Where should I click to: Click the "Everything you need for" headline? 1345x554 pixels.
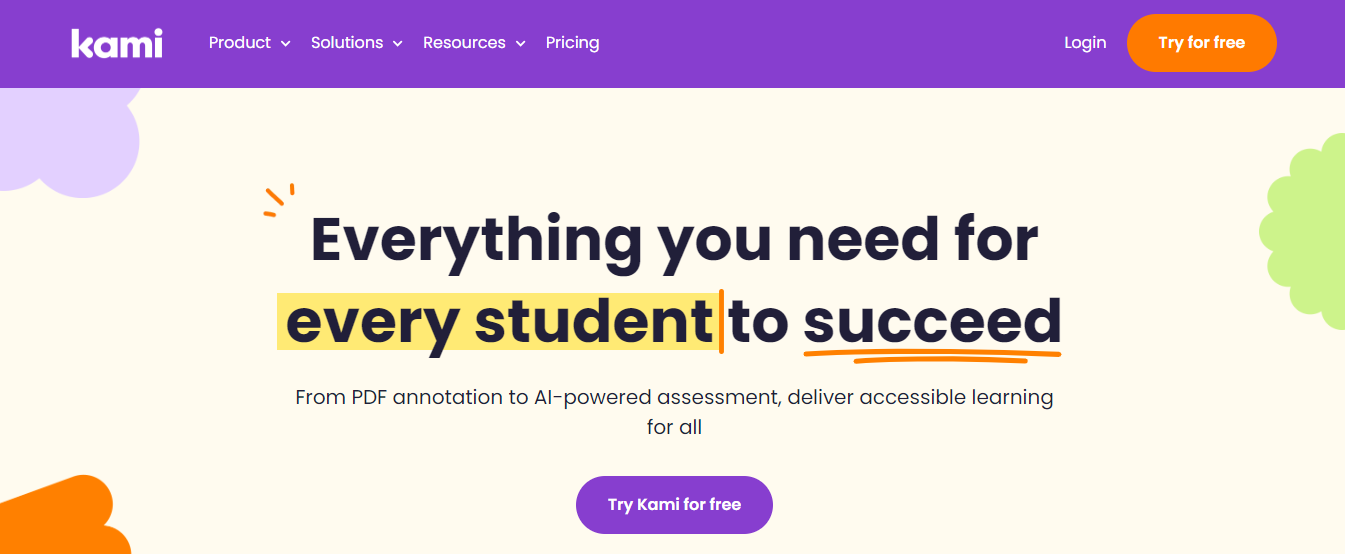click(674, 240)
